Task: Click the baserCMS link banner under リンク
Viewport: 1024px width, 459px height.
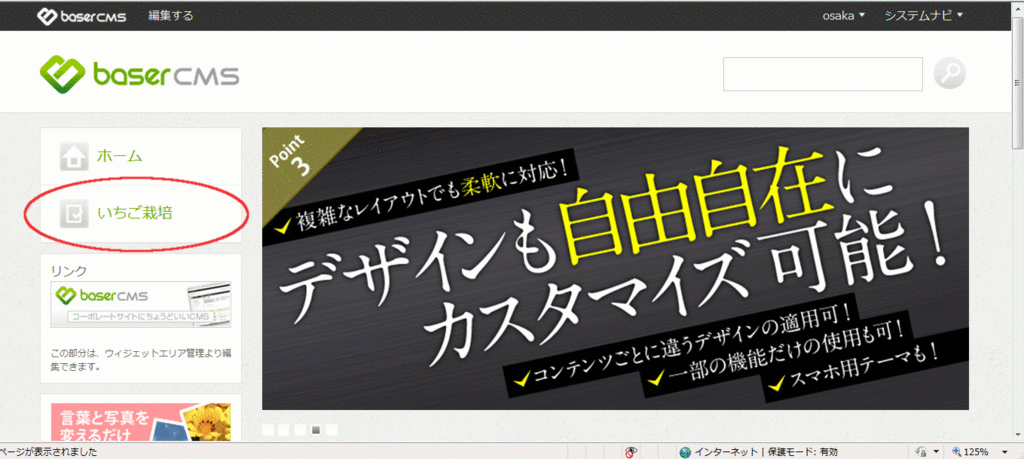Action: (x=141, y=304)
